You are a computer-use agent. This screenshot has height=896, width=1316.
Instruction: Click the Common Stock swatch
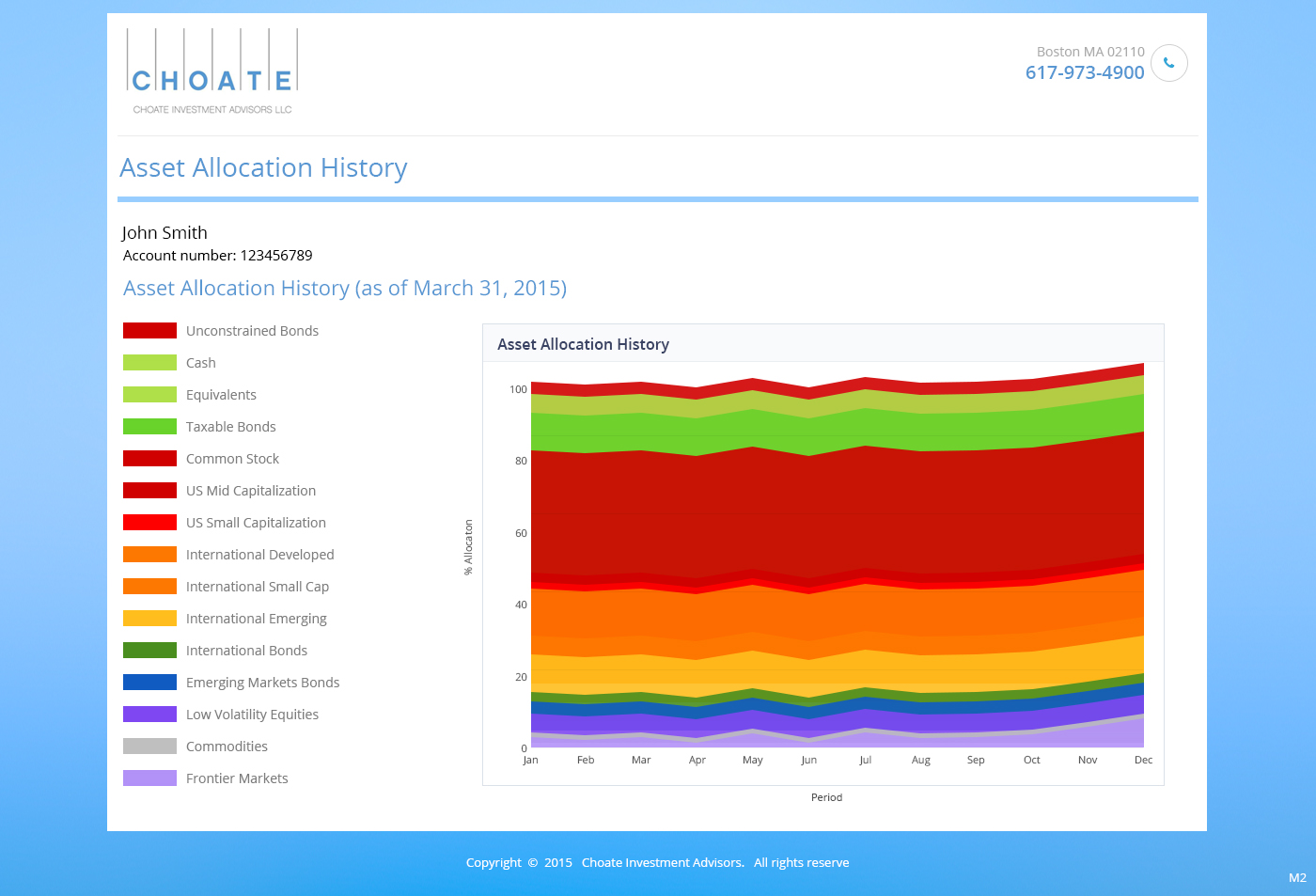pyautogui.click(x=149, y=459)
